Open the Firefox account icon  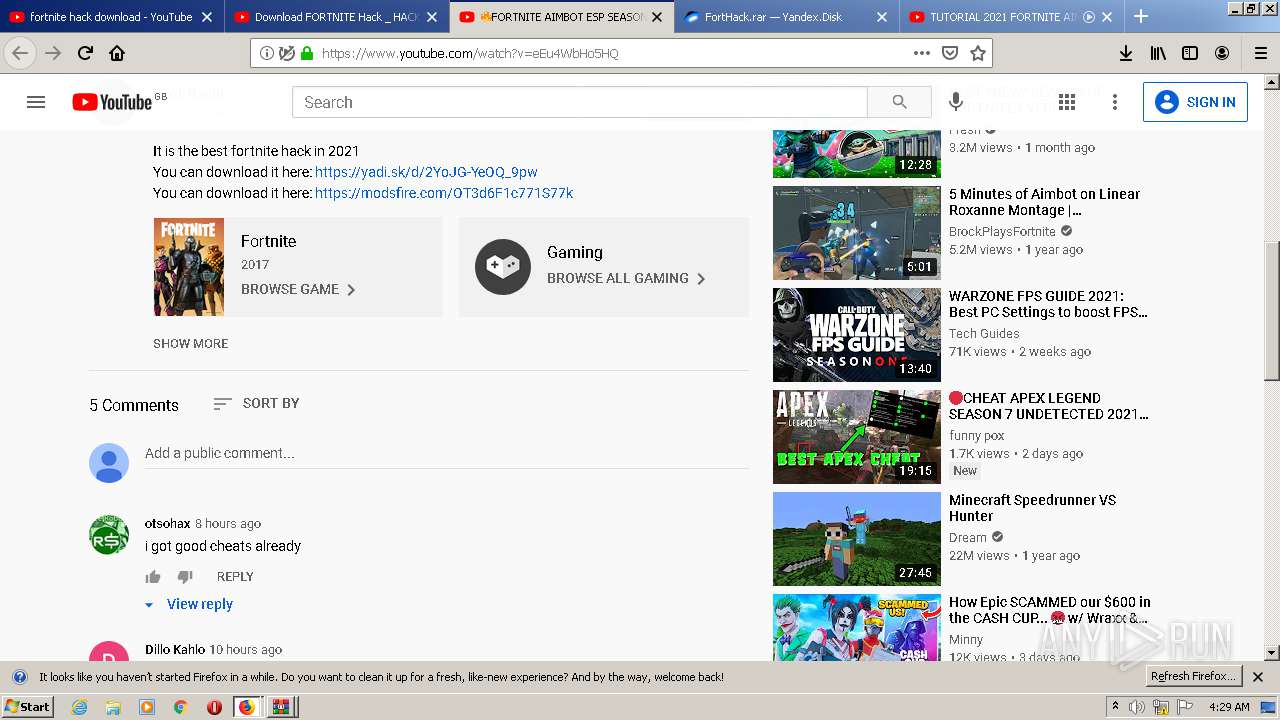pos(1222,53)
